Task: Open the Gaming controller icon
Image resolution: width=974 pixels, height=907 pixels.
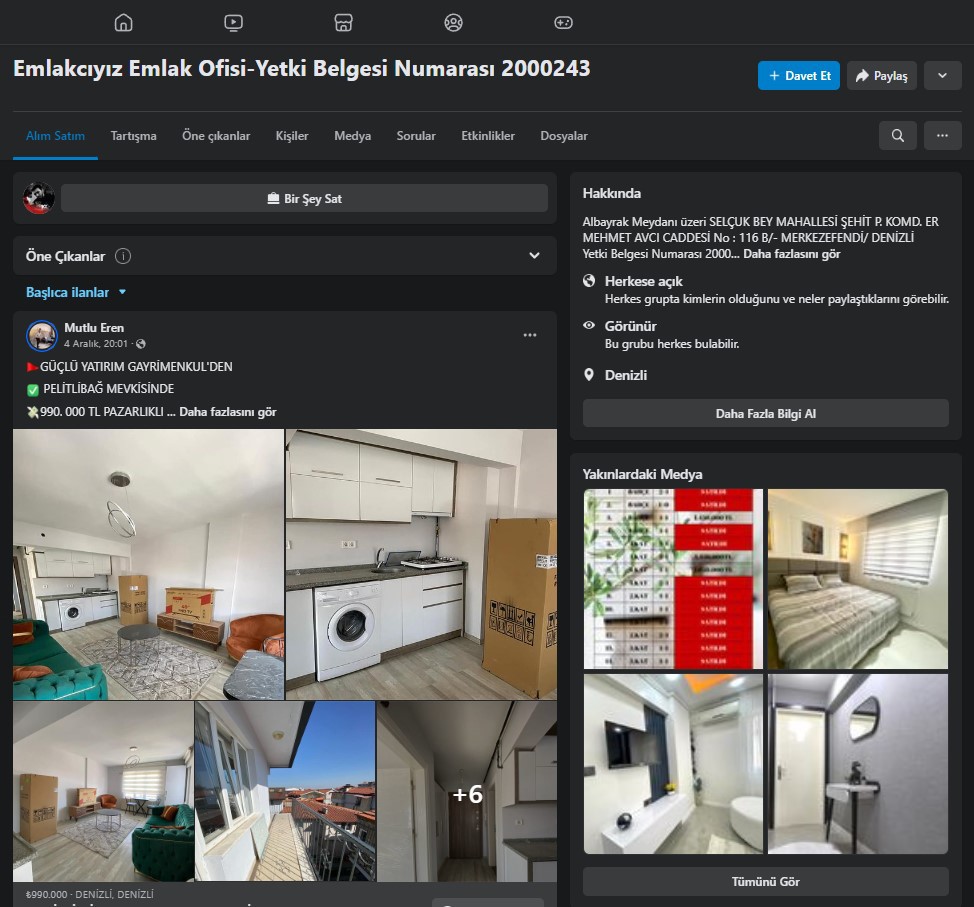Action: click(x=563, y=22)
